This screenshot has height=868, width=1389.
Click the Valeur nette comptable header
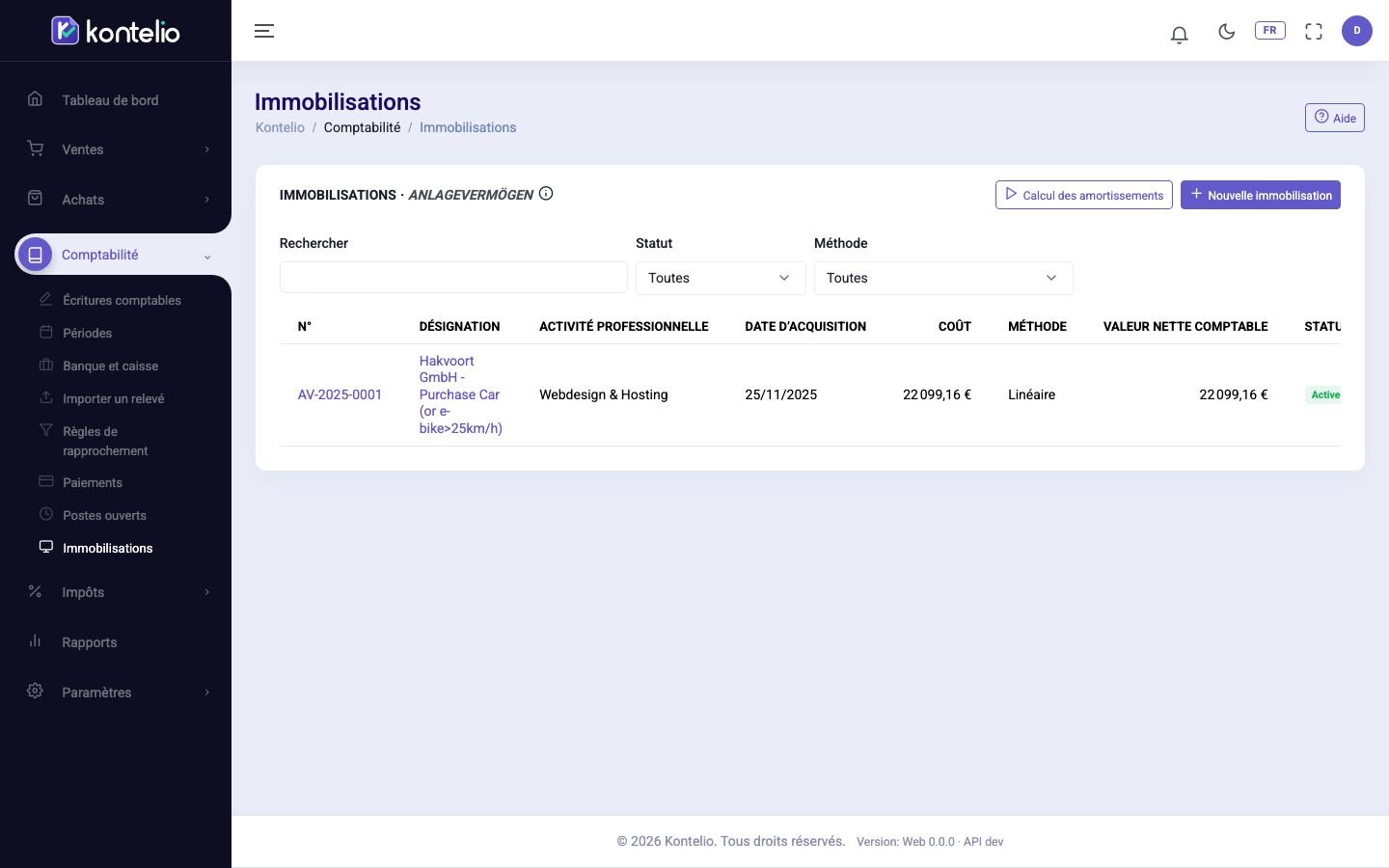click(x=1185, y=326)
